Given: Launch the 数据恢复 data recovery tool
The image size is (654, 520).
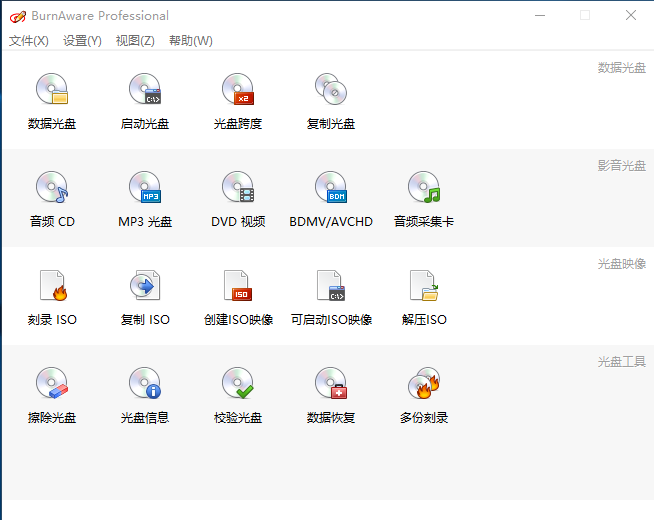Looking at the screenshot, I should [x=331, y=395].
